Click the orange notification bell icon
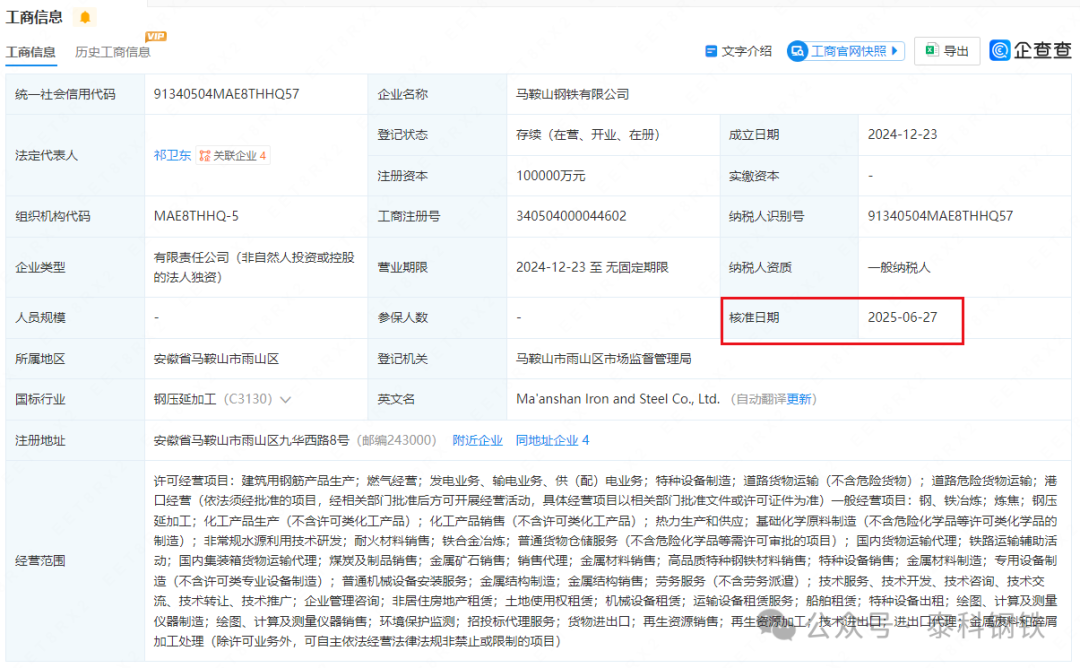 84,17
